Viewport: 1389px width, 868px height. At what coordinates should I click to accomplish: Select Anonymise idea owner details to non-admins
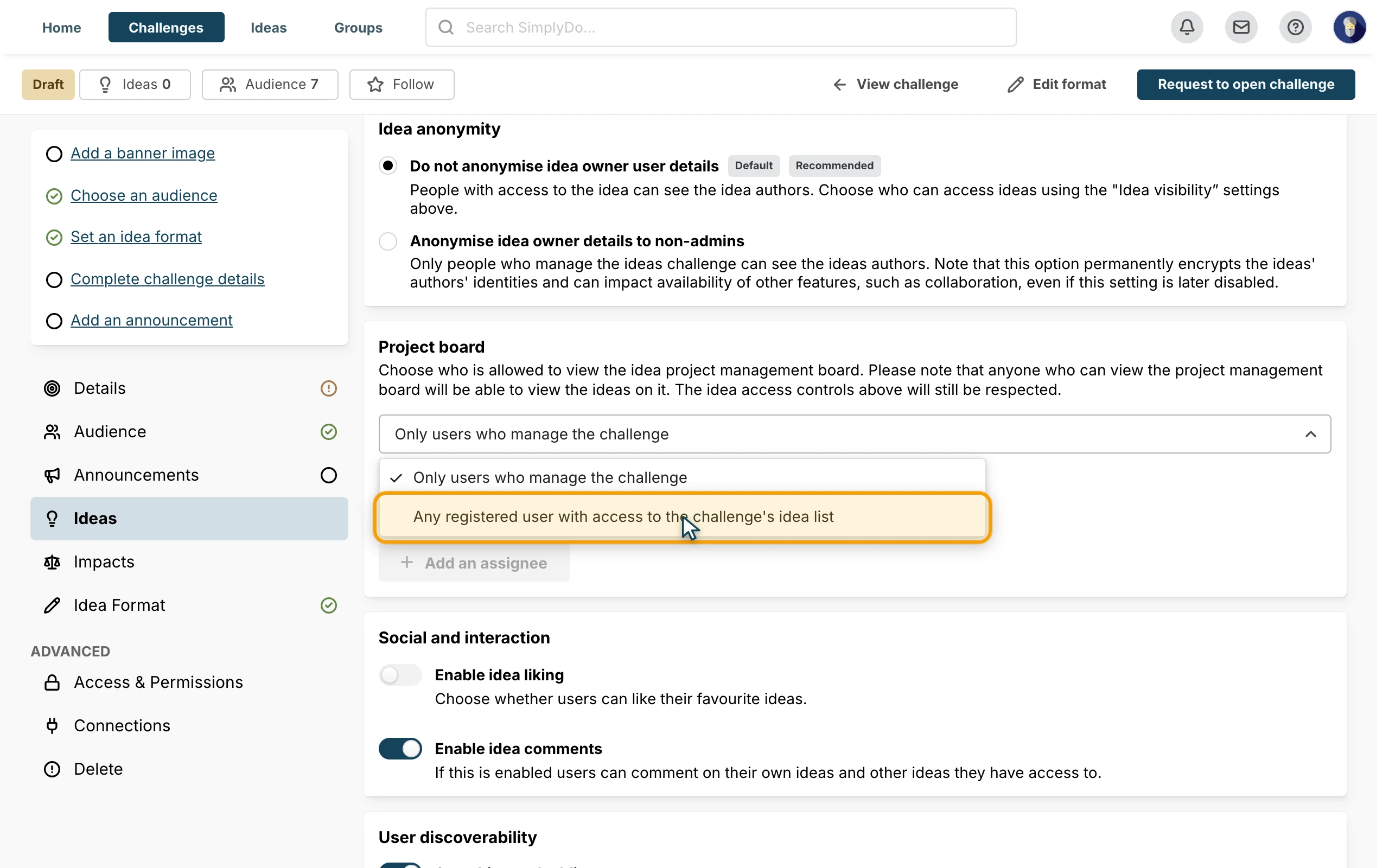click(388, 241)
